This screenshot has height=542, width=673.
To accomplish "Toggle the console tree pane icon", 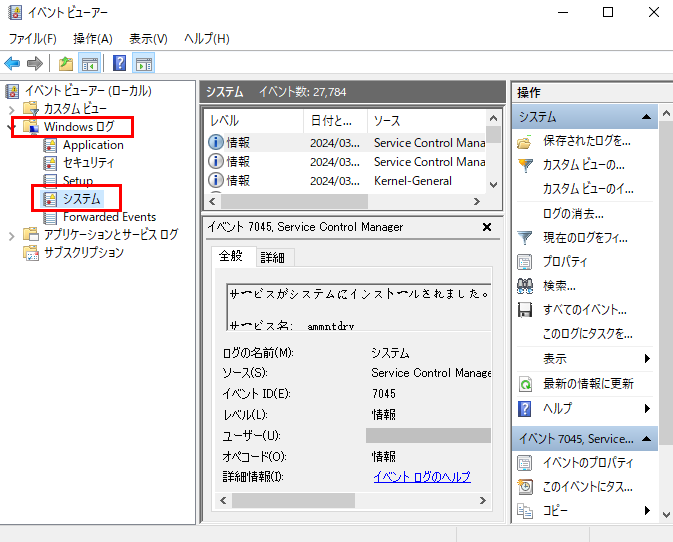I will (90, 64).
